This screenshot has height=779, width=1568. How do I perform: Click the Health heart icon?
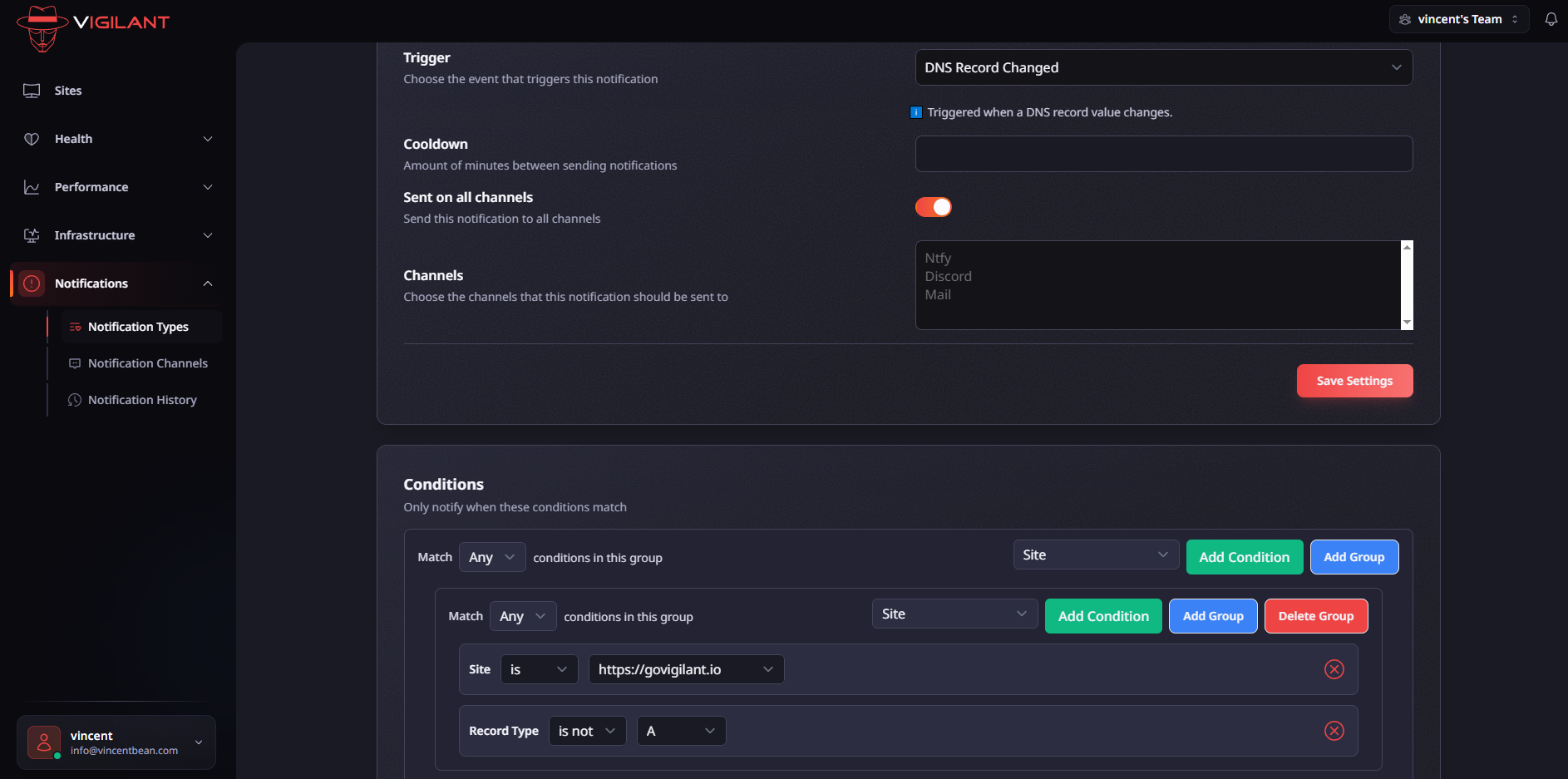pos(32,139)
